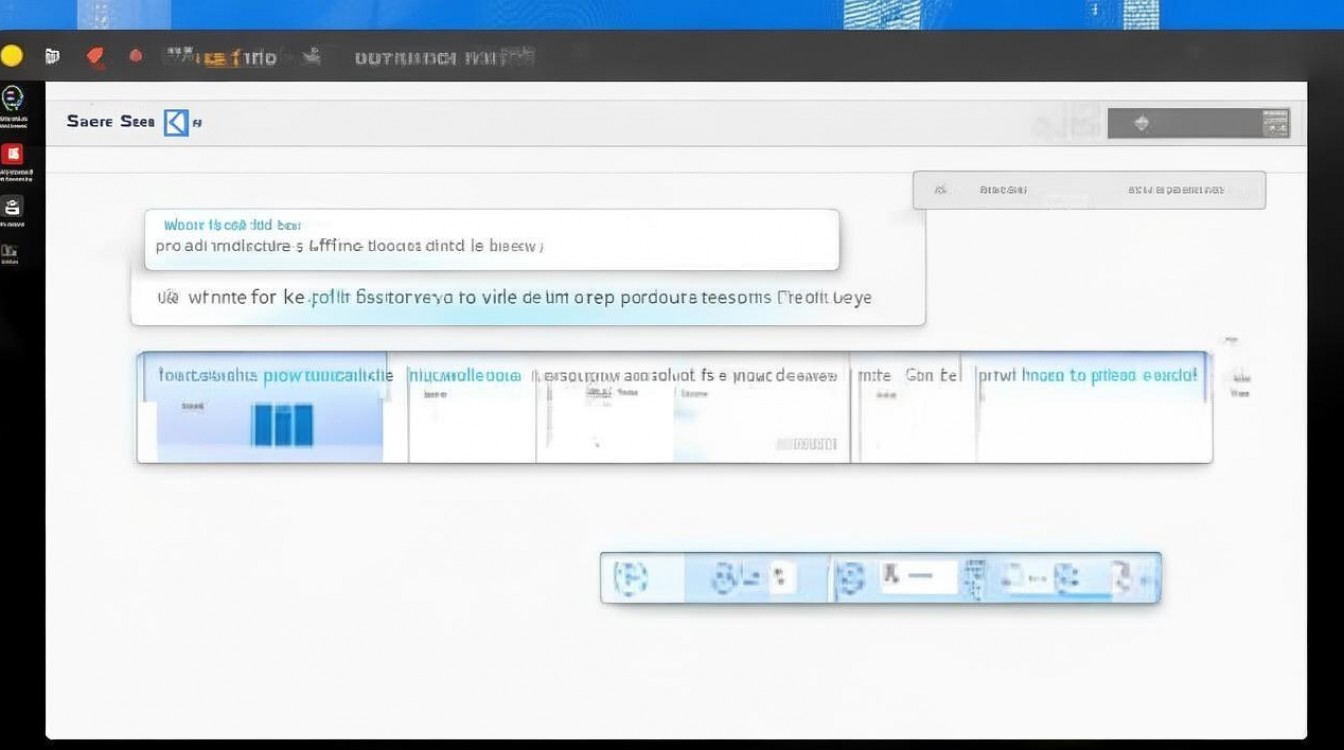Click the text line 'wfnnte for ke...'

click(x=515, y=298)
